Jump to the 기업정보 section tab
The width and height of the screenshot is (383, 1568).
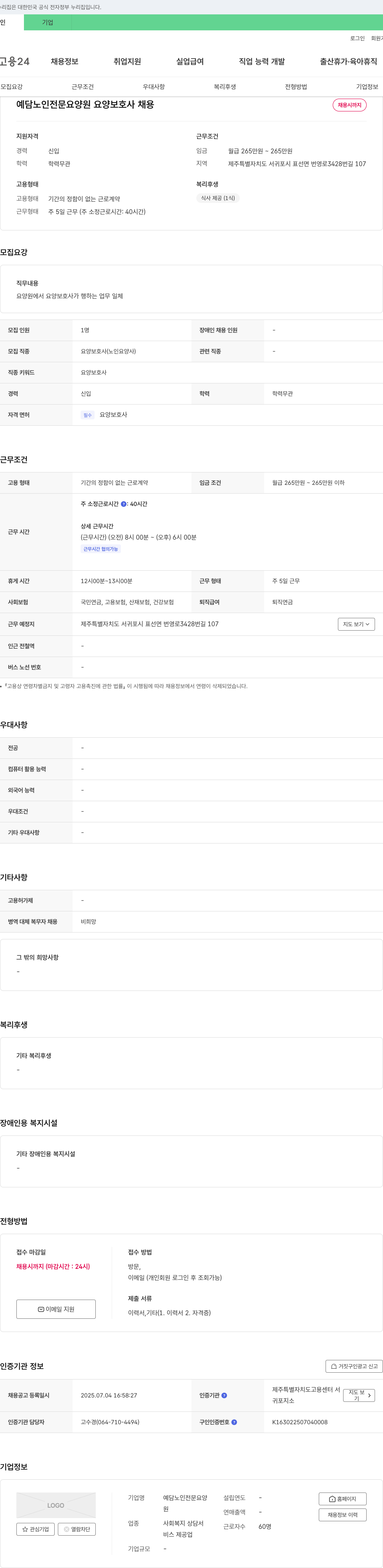[x=367, y=87]
